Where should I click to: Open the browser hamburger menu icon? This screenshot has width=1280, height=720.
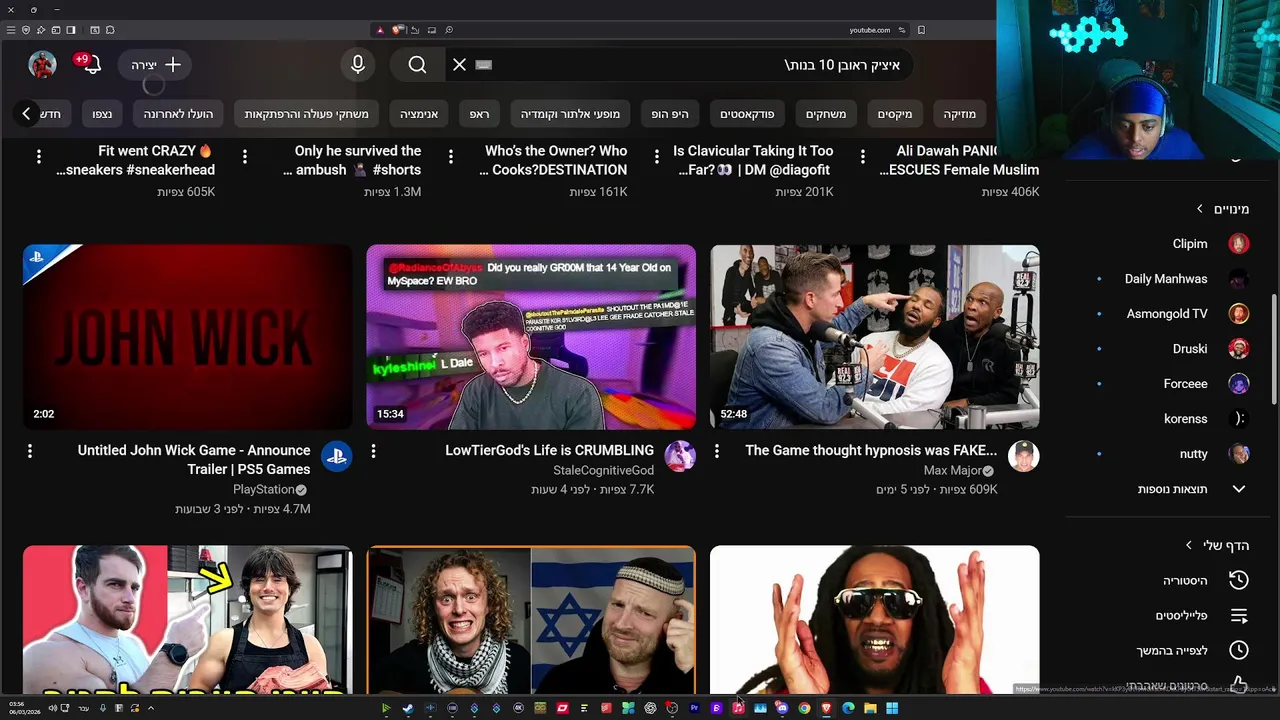tap(10, 30)
